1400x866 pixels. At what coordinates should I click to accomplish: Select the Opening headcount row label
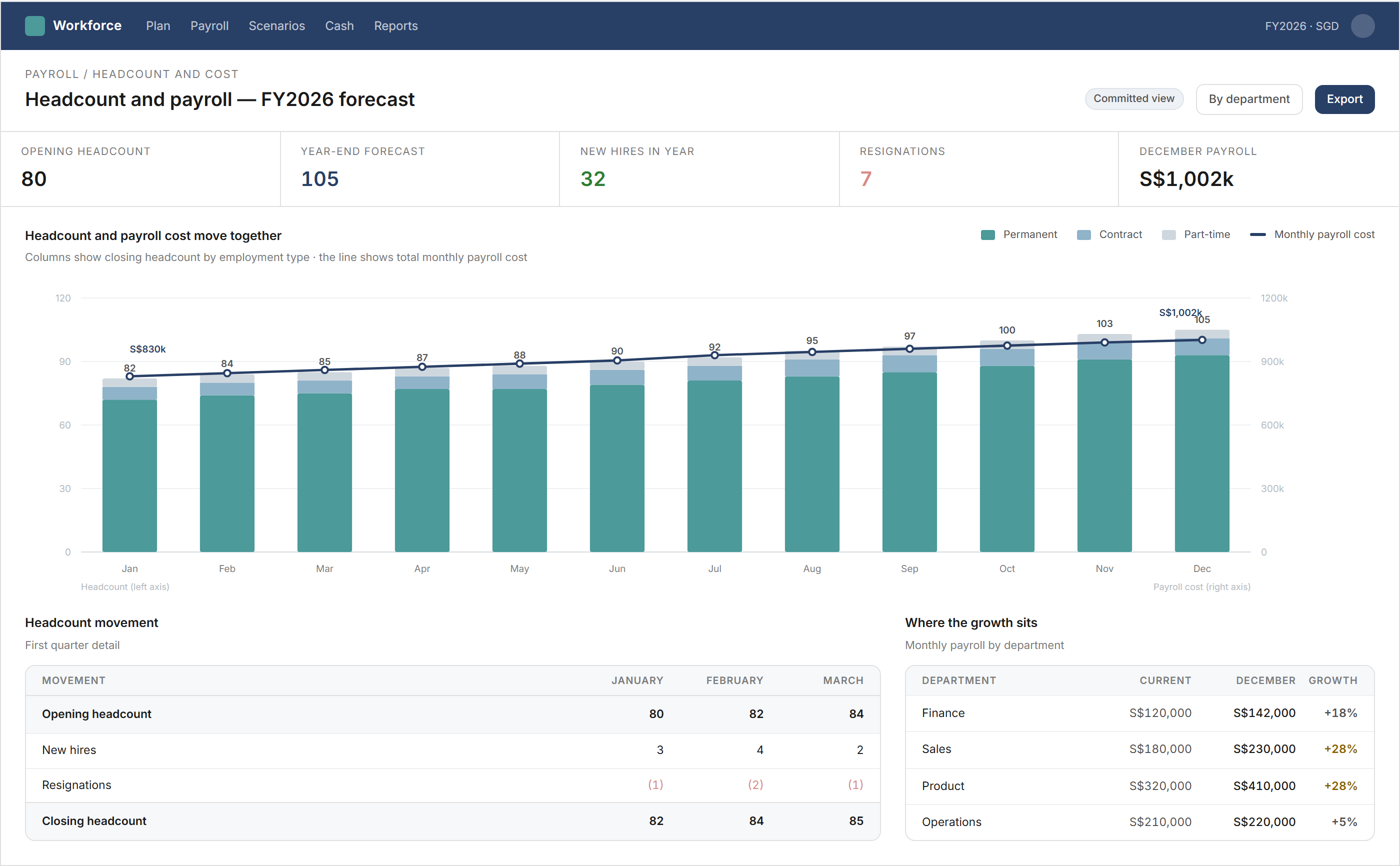pos(97,714)
